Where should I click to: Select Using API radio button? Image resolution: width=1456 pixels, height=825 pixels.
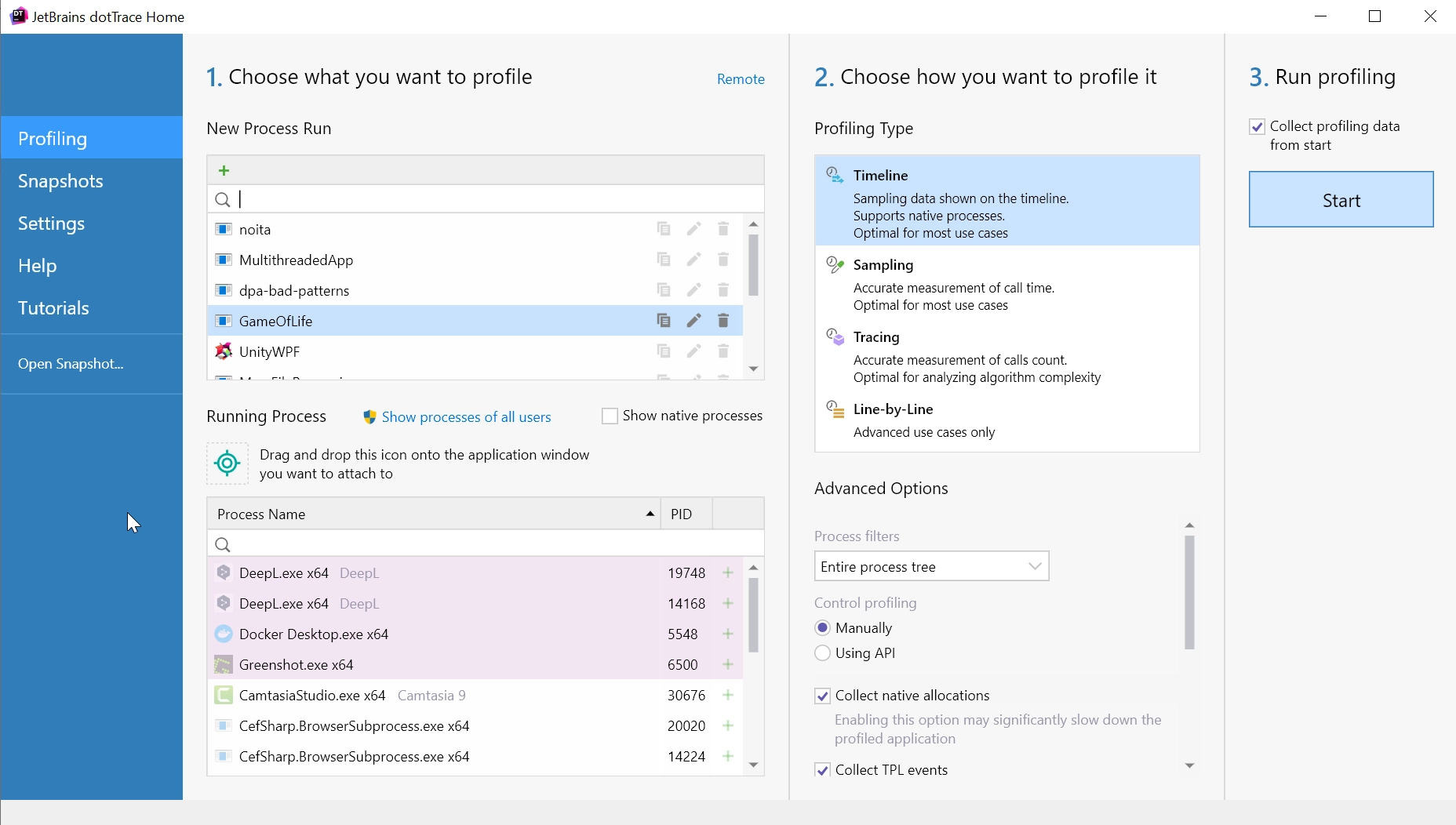823,653
